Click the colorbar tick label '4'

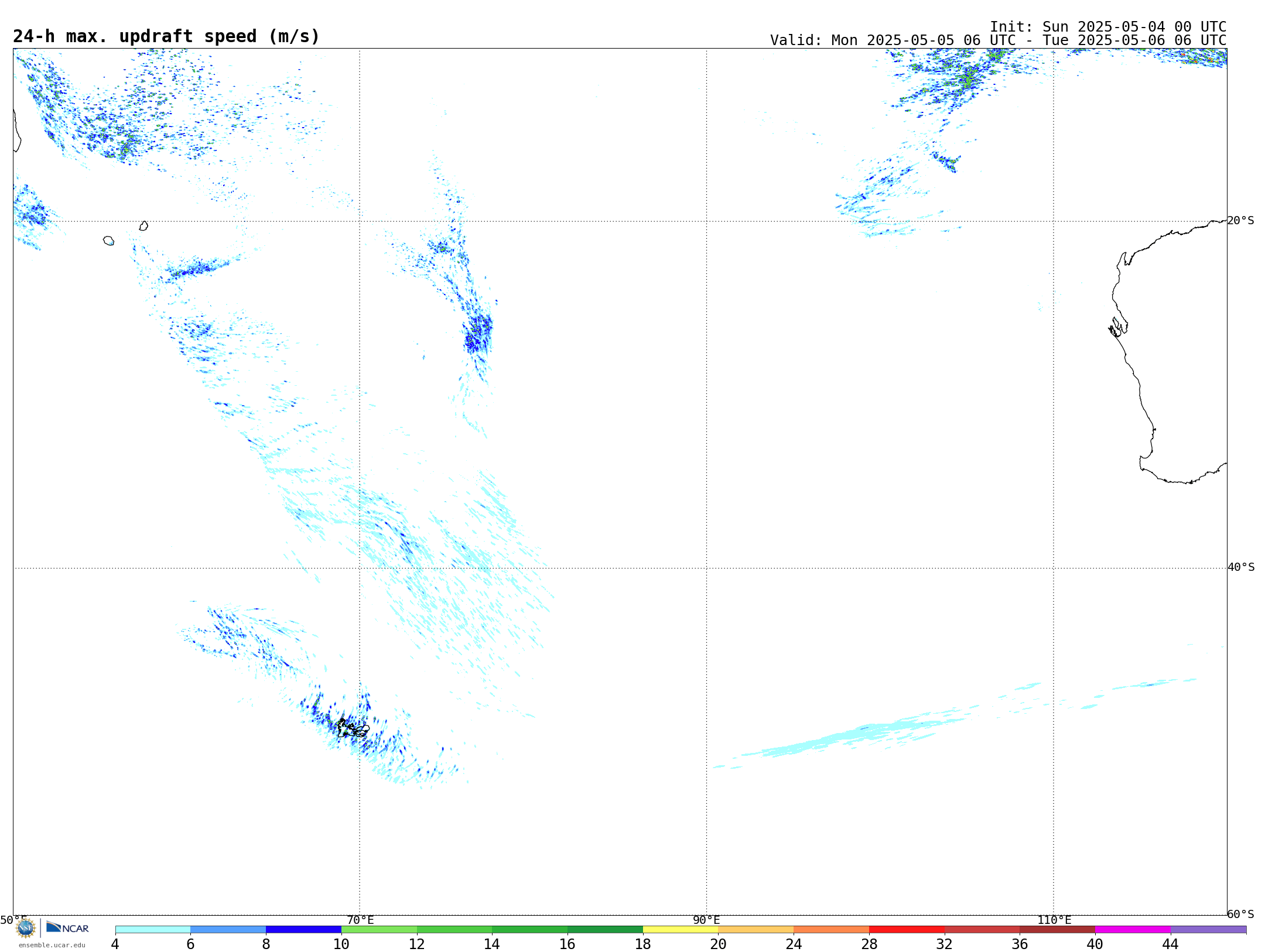point(115,944)
